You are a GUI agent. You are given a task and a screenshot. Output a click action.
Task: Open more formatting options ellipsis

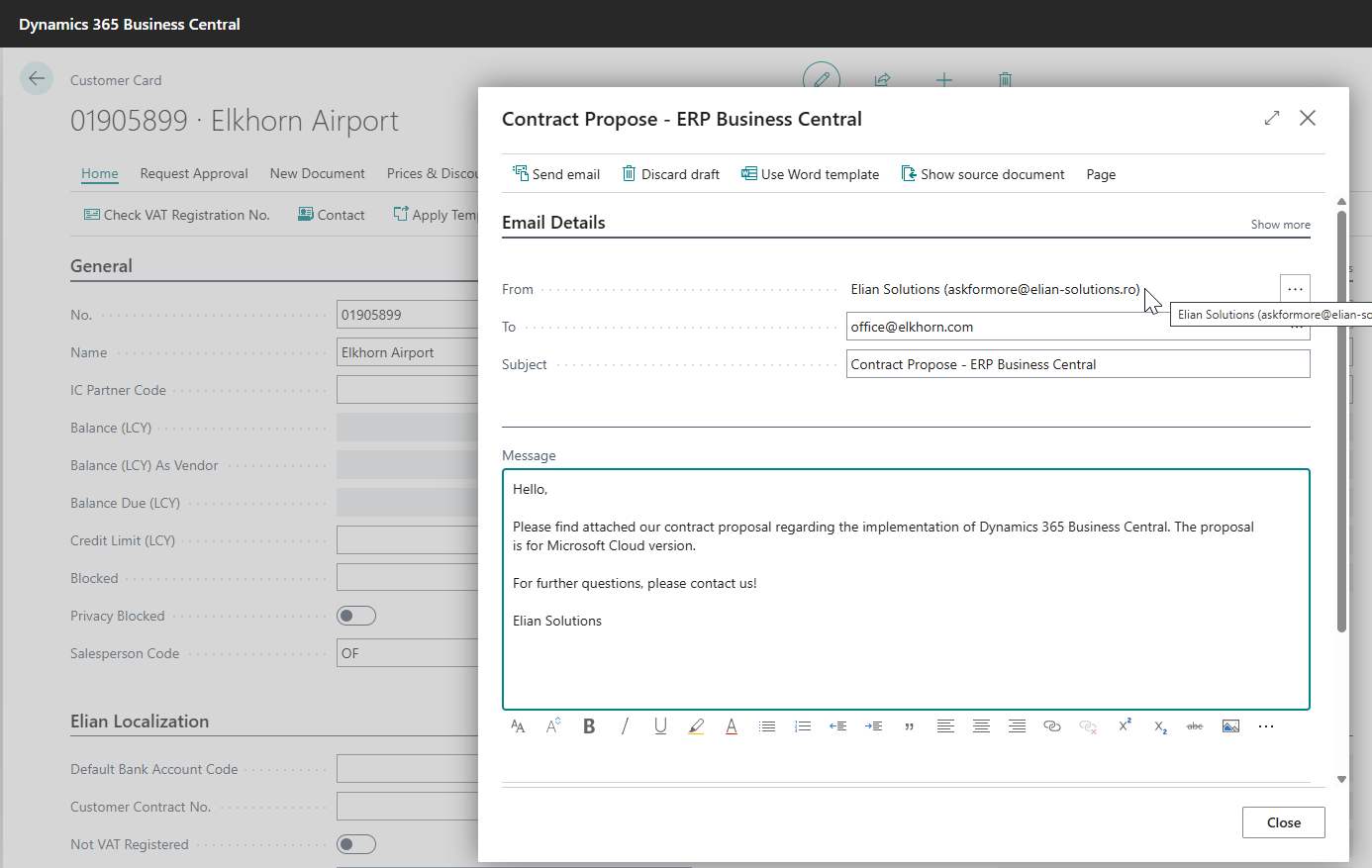tap(1266, 726)
